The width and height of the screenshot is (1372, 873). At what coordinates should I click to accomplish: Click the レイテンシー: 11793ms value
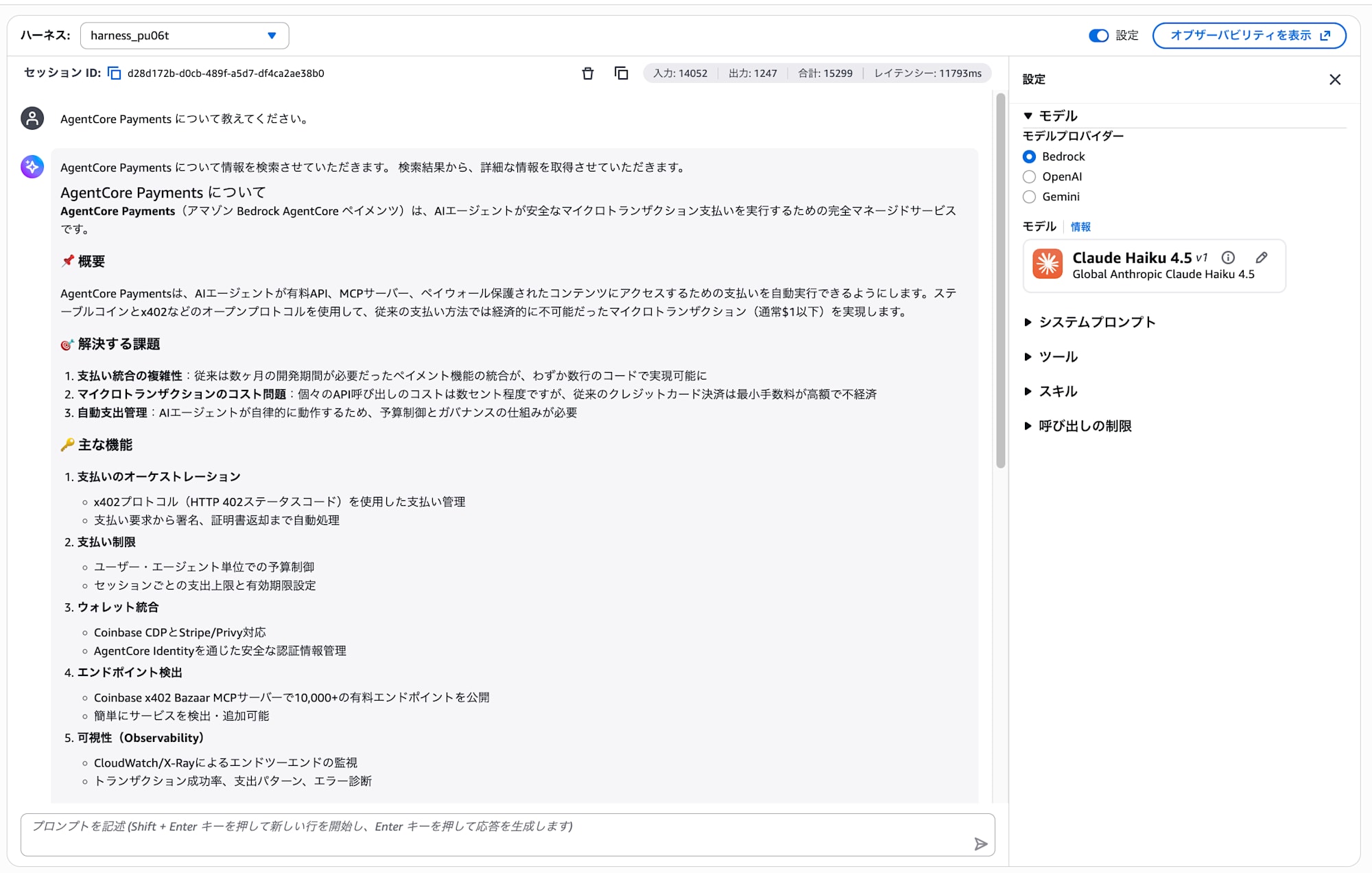(x=927, y=73)
